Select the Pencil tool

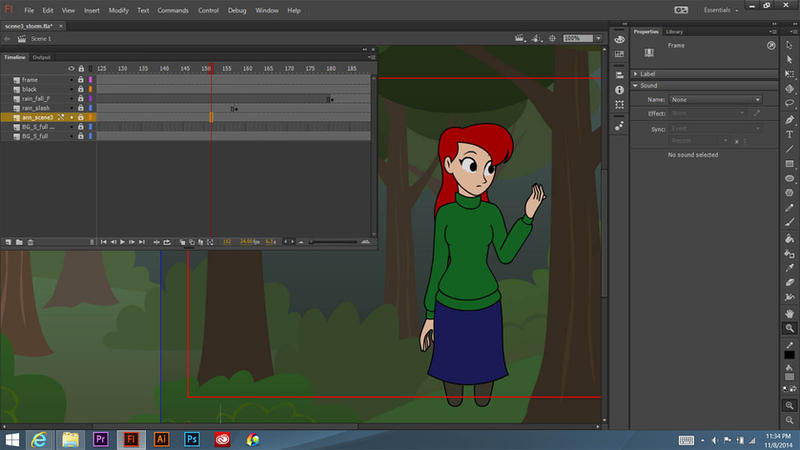[789, 208]
